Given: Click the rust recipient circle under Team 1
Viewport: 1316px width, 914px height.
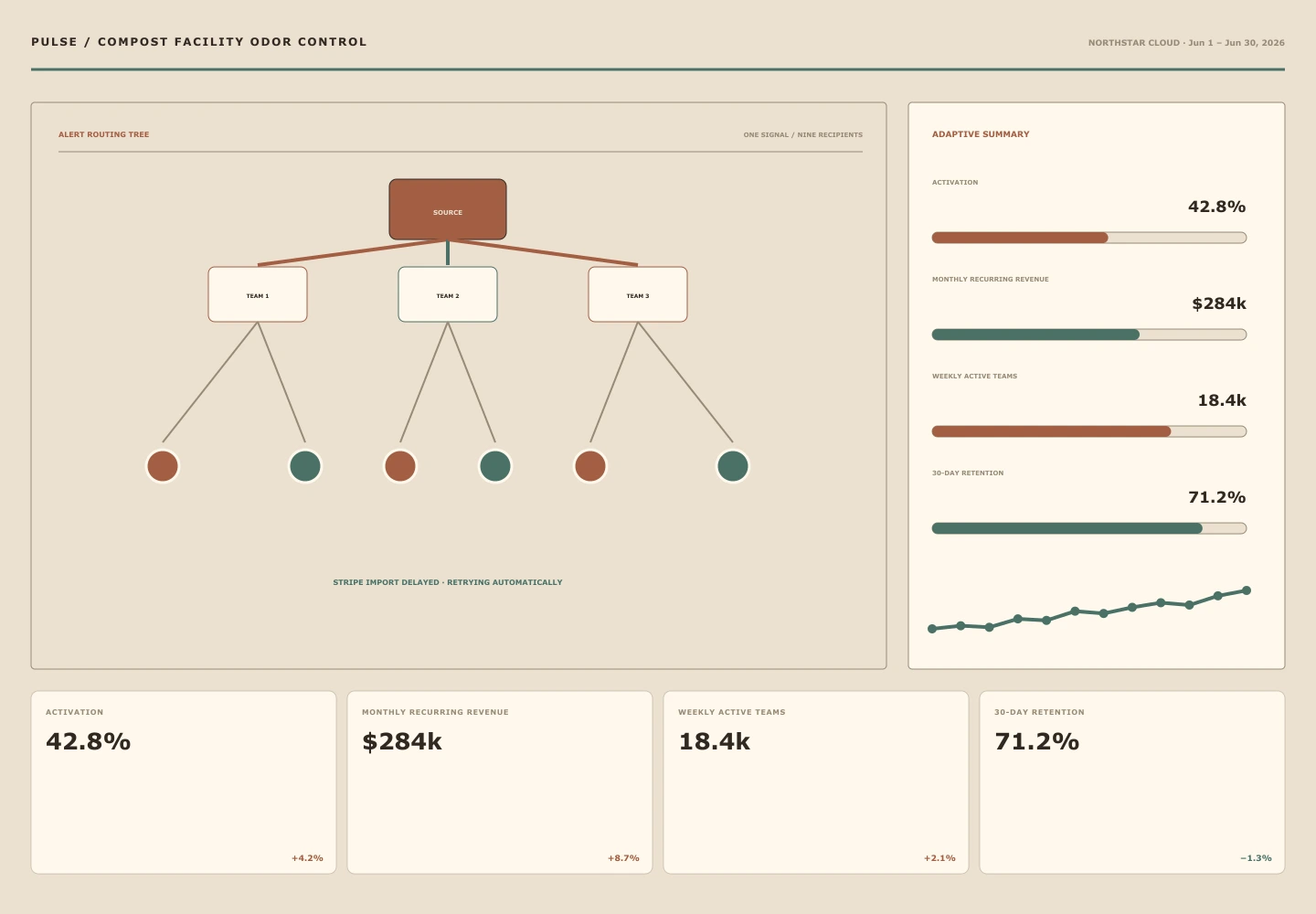Looking at the screenshot, I should (163, 466).
